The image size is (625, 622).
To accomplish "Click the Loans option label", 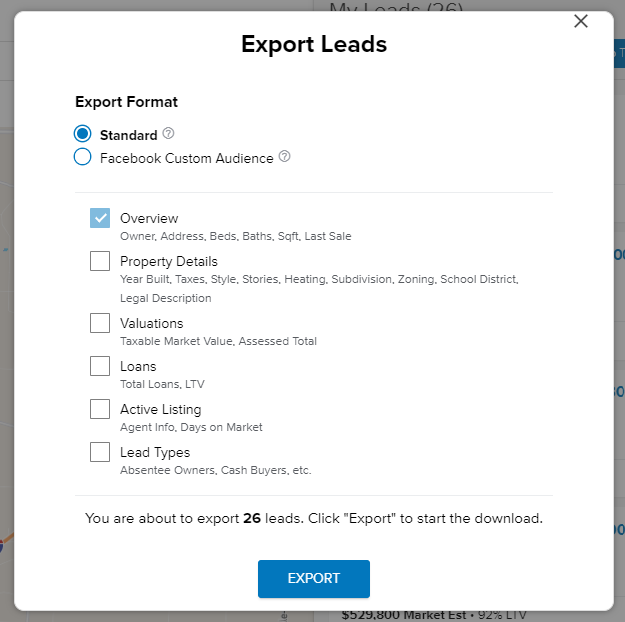I will click(x=138, y=366).
